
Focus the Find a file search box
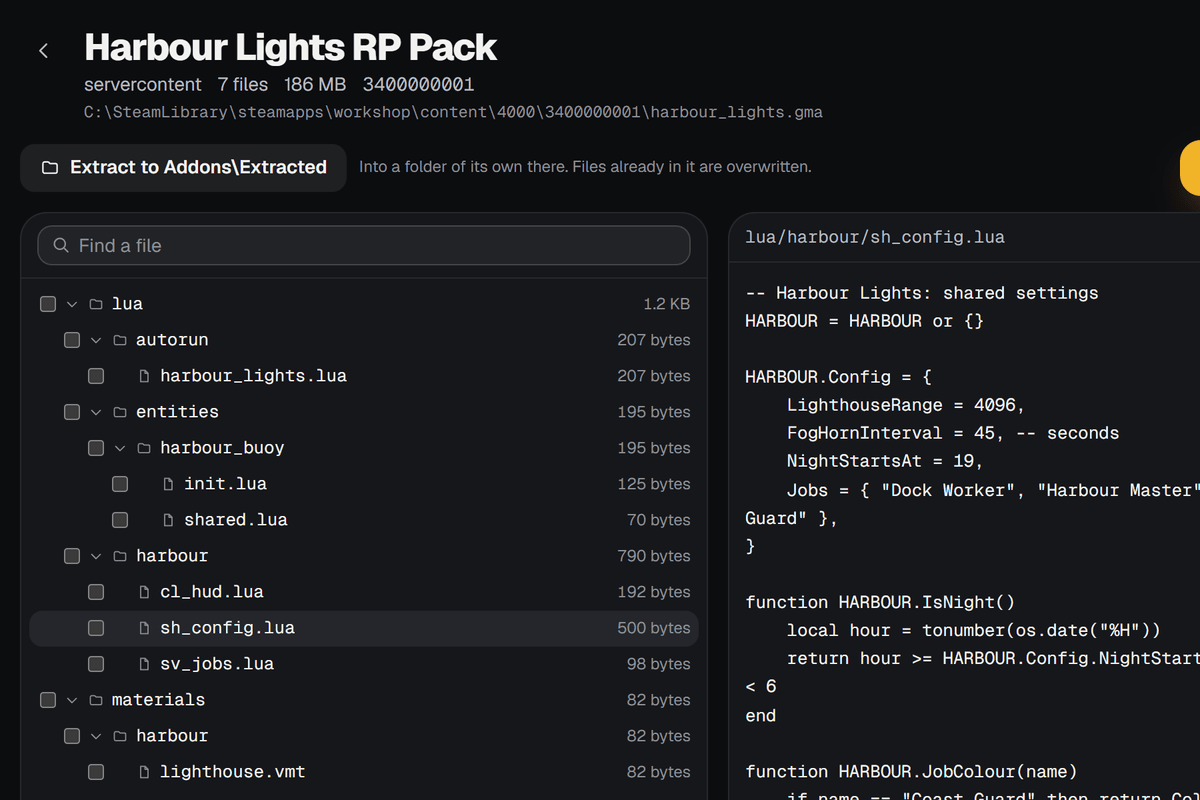(364, 245)
